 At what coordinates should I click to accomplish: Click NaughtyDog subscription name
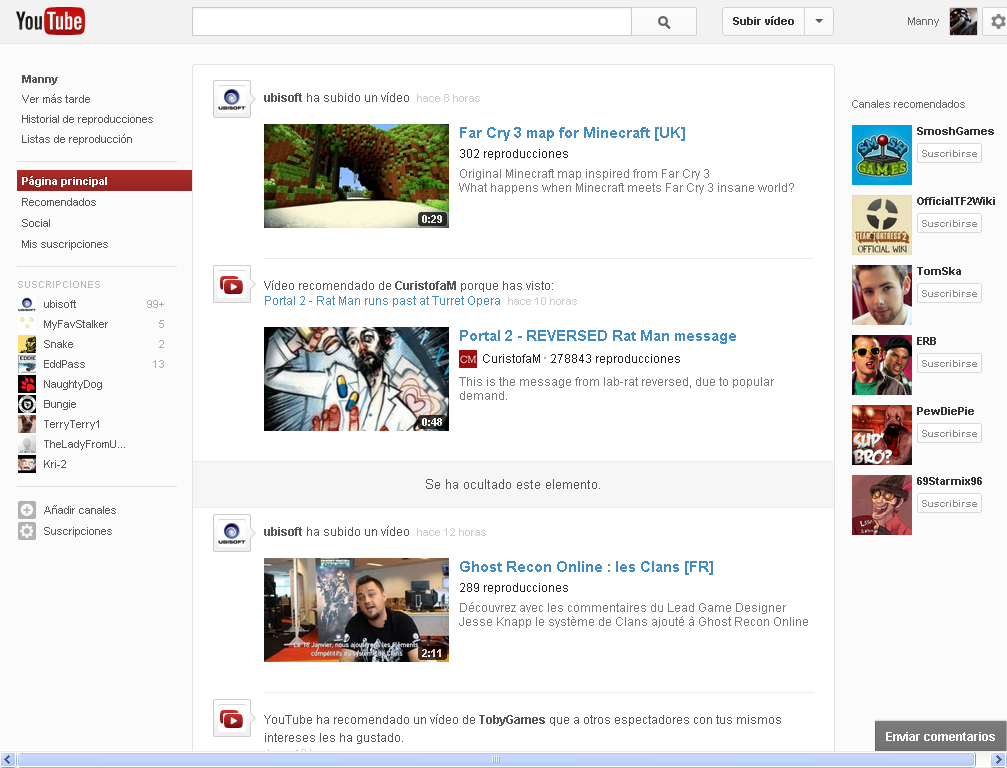click(x=73, y=385)
